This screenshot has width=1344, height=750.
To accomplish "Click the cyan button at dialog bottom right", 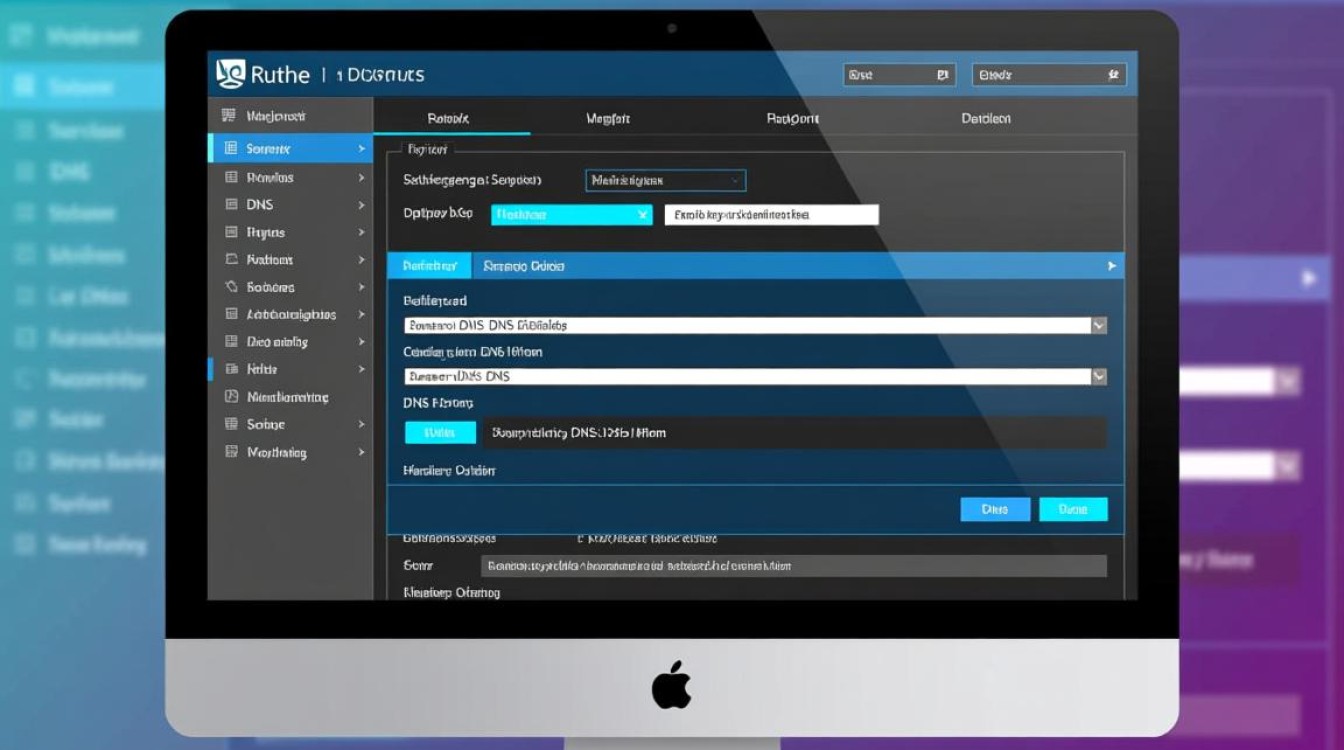I will coord(1073,509).
